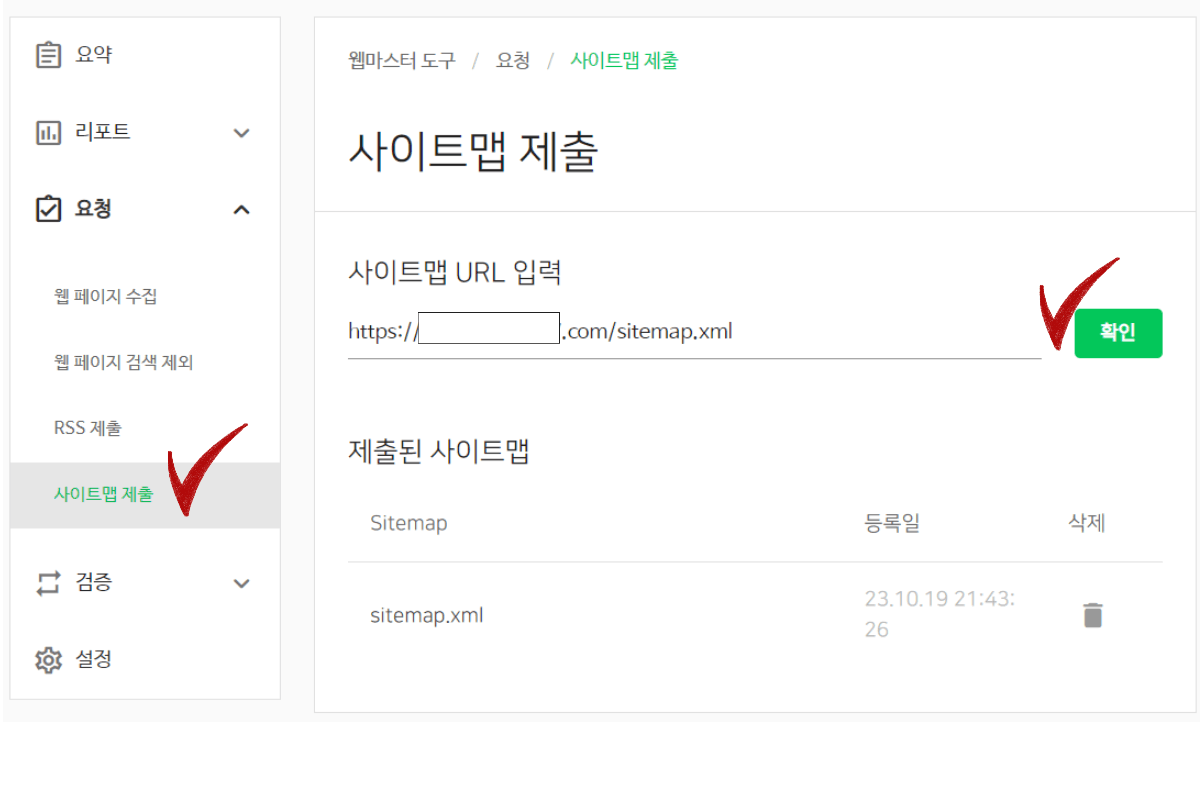Select the 요약 clipboard icon in sidebar
1200x800 pixels.
click(x=50, y=54)
